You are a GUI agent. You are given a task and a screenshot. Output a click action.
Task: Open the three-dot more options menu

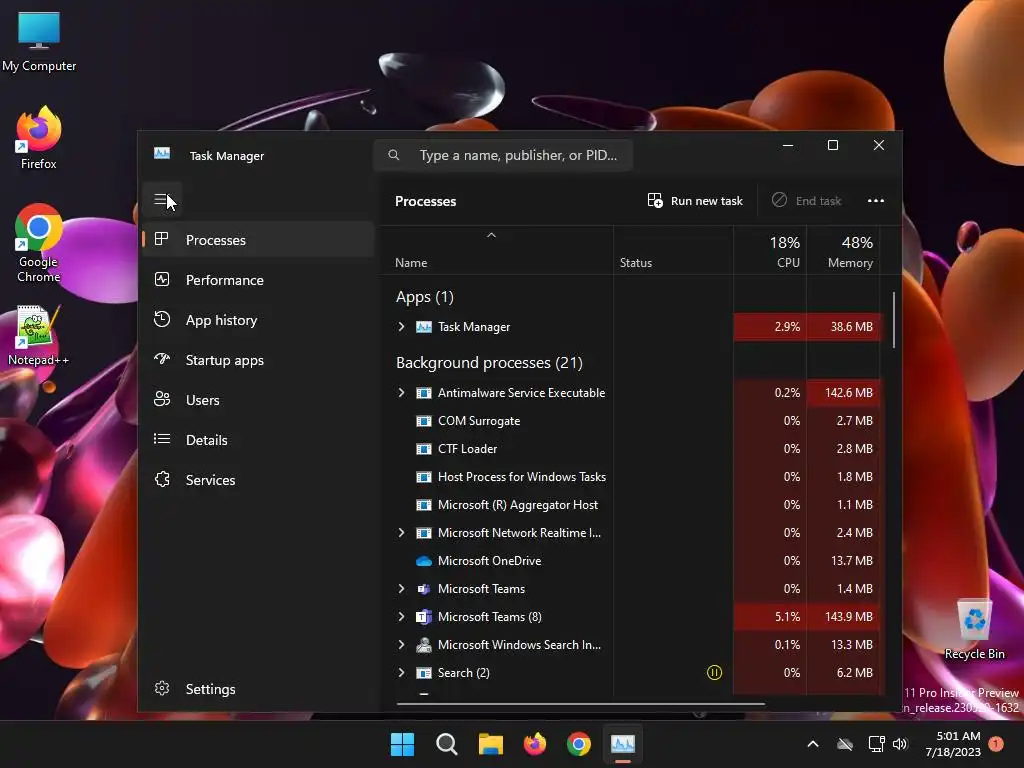[x=876, y=200]
